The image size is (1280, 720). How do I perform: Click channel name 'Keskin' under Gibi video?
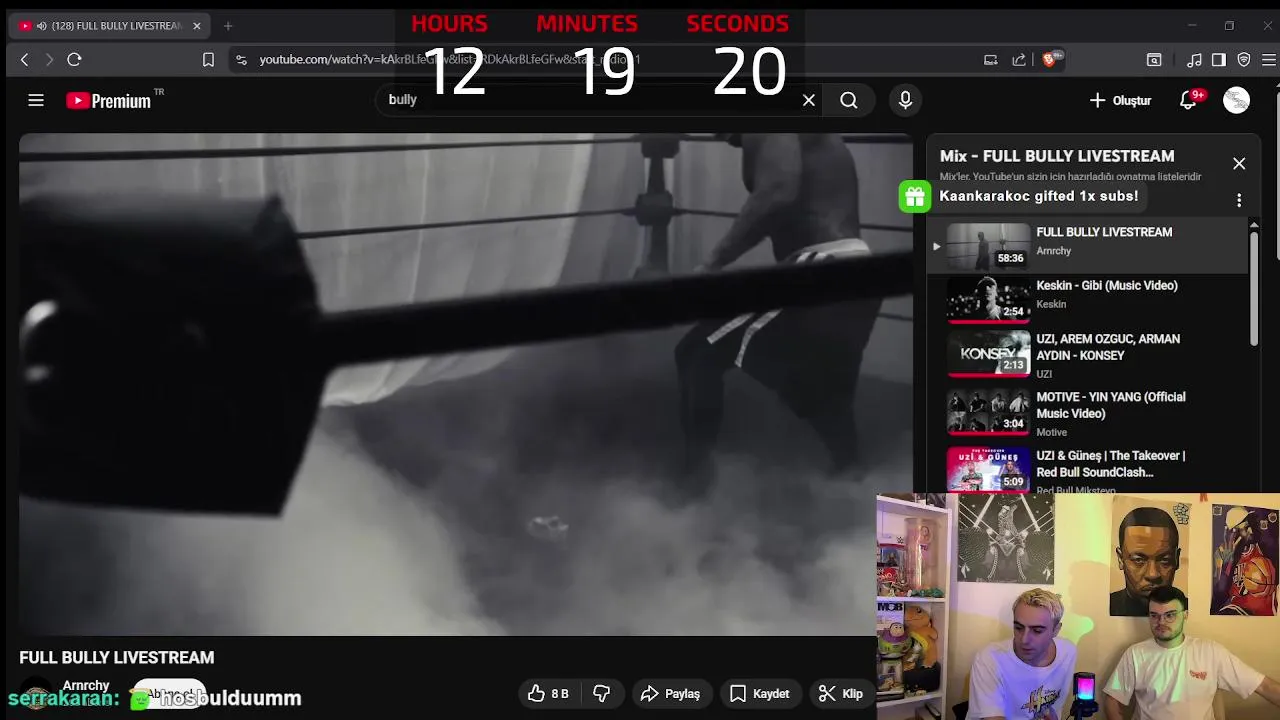(x=1051, y=304)
